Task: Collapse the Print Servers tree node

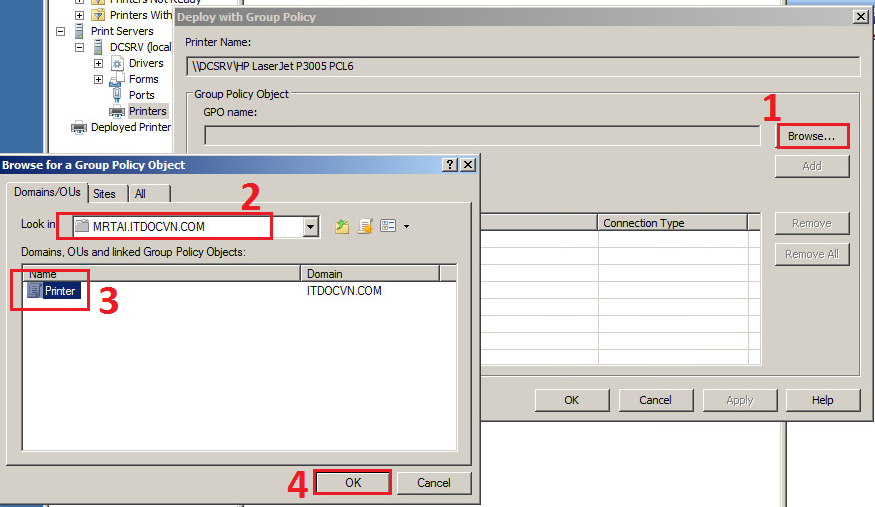Action: click(x=61, y=31)
